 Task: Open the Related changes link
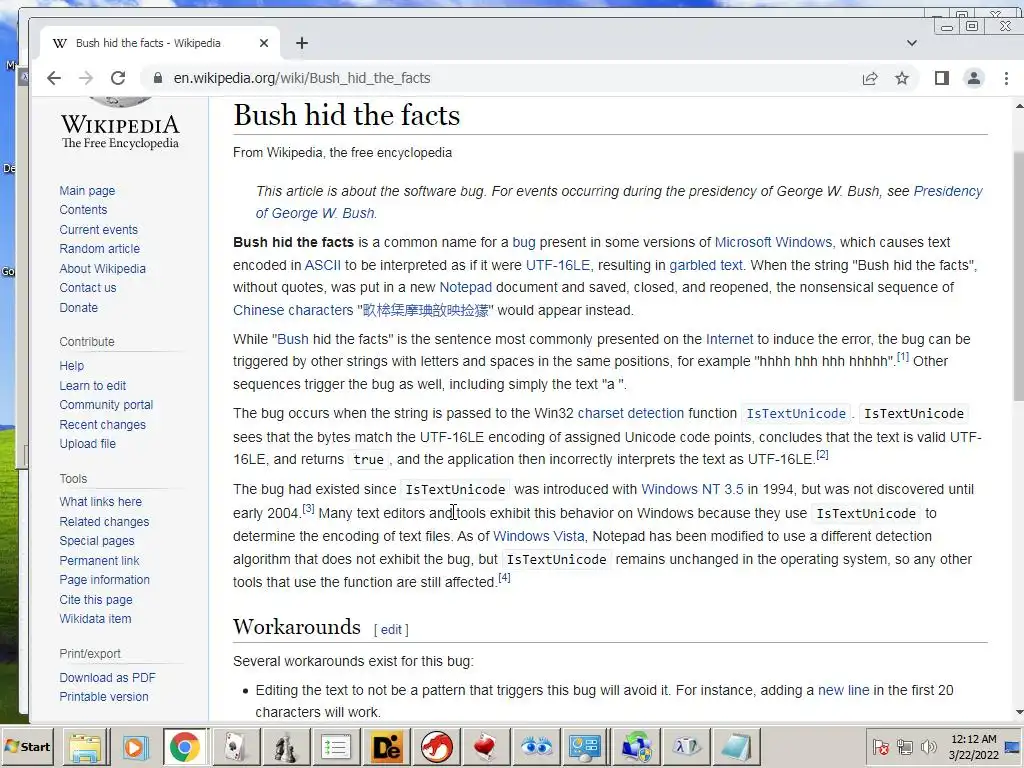tap(104, 522)
